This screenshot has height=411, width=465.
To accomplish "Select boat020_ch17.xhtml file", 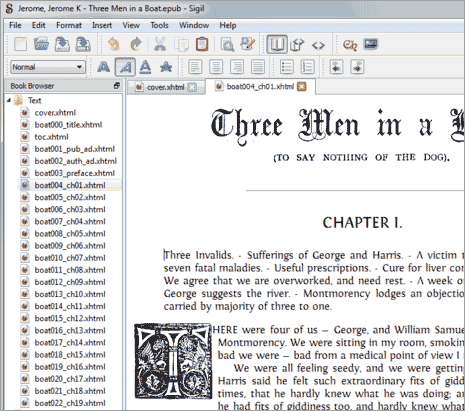I will click(70, 379).
